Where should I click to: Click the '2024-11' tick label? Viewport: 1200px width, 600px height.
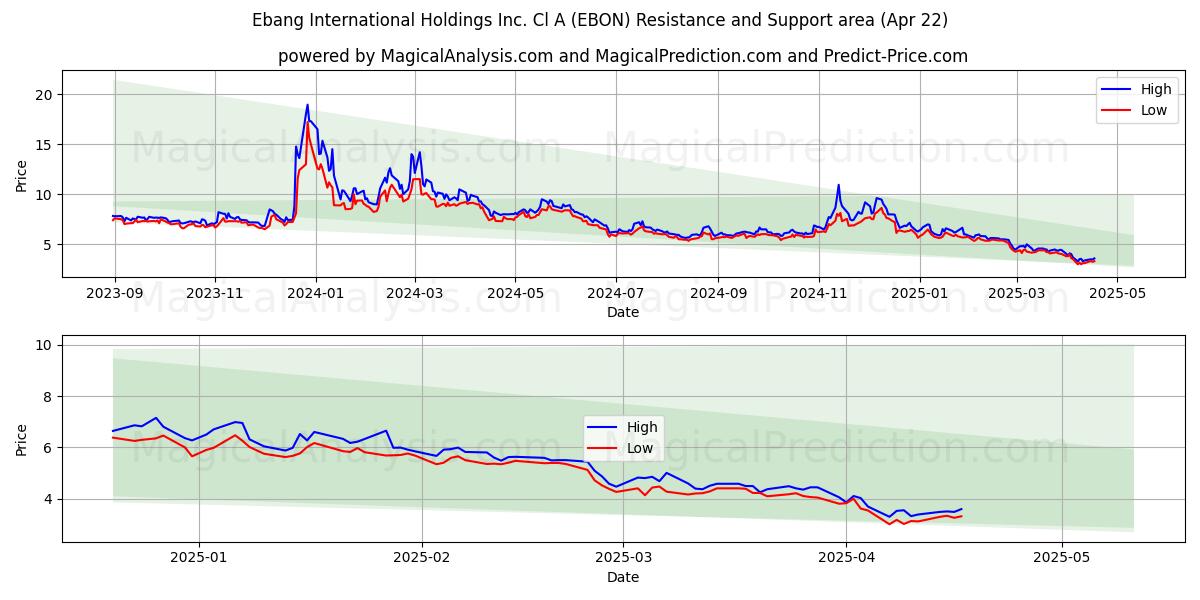[x=818, y=293]
